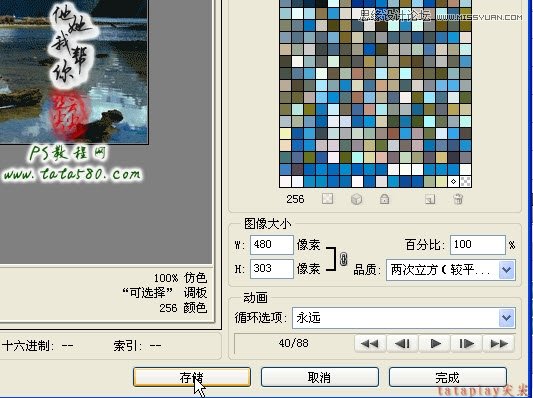
Task: Open the quality (品质) resampling dropdown
Action: click(x=451, y=270)
